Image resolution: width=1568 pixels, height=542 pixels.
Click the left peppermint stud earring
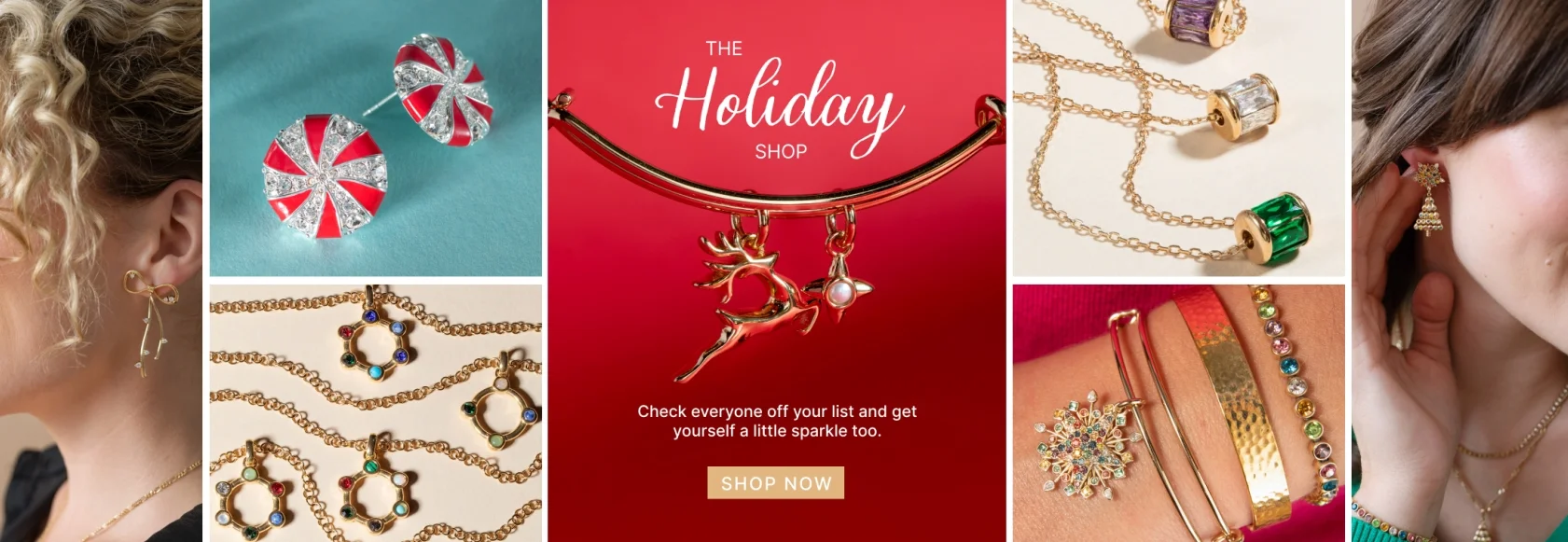tap(323, 177)
